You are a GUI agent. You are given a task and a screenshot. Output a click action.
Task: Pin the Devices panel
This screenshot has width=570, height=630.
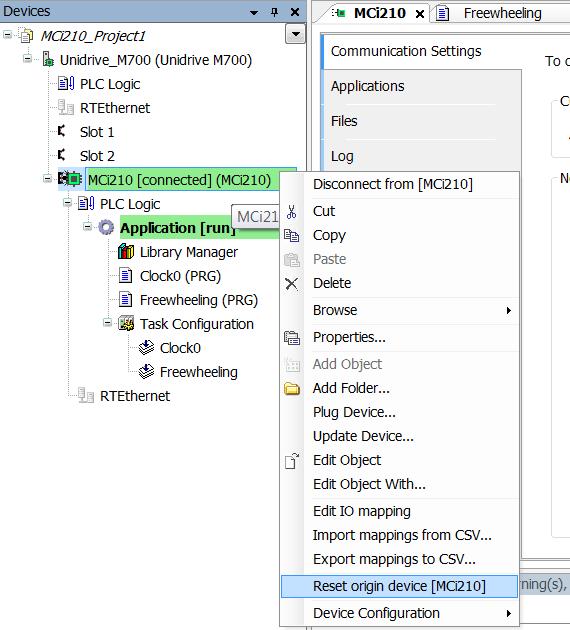point(274,12)
